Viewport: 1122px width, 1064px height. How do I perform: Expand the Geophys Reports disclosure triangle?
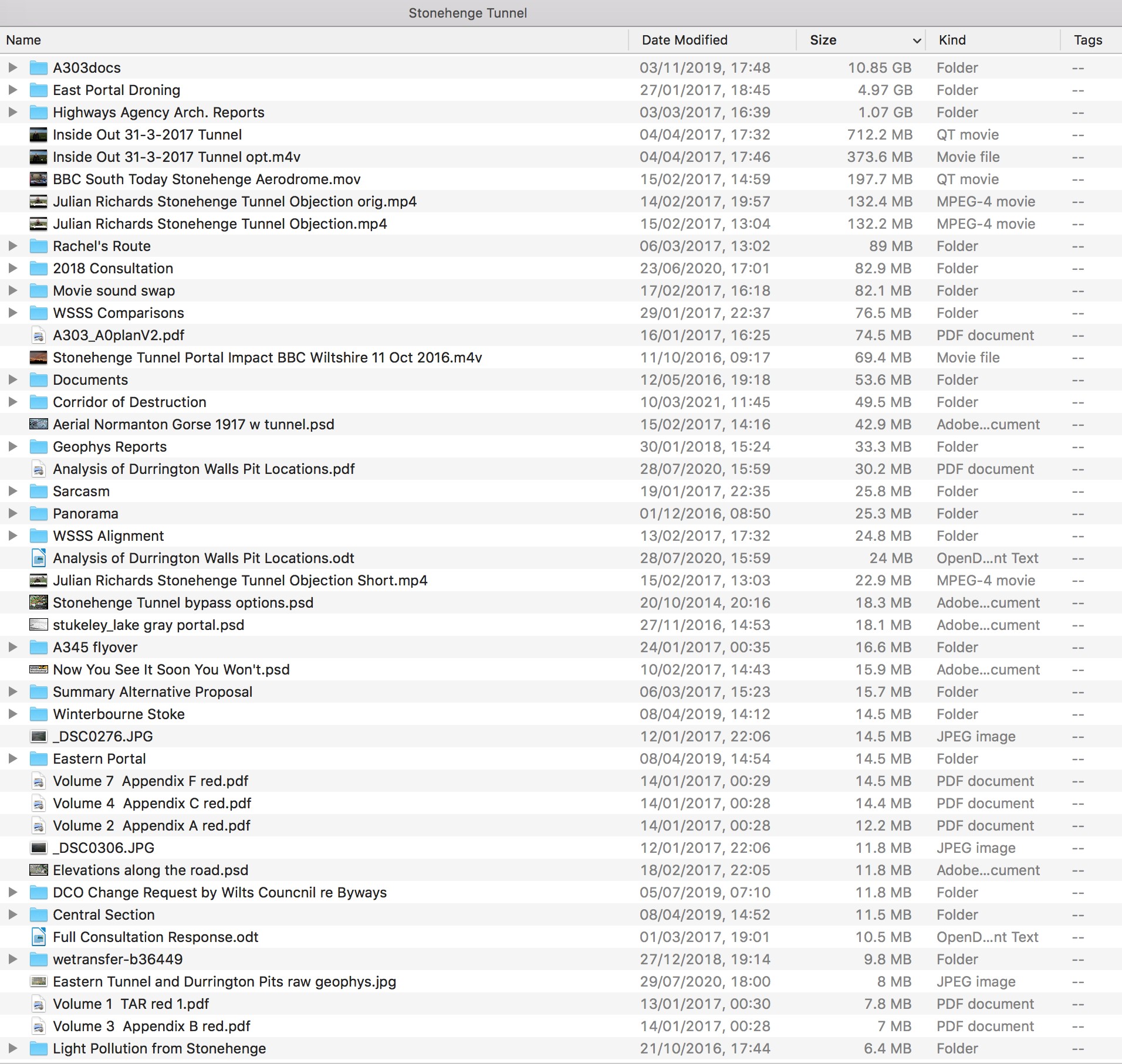point(12,447)
